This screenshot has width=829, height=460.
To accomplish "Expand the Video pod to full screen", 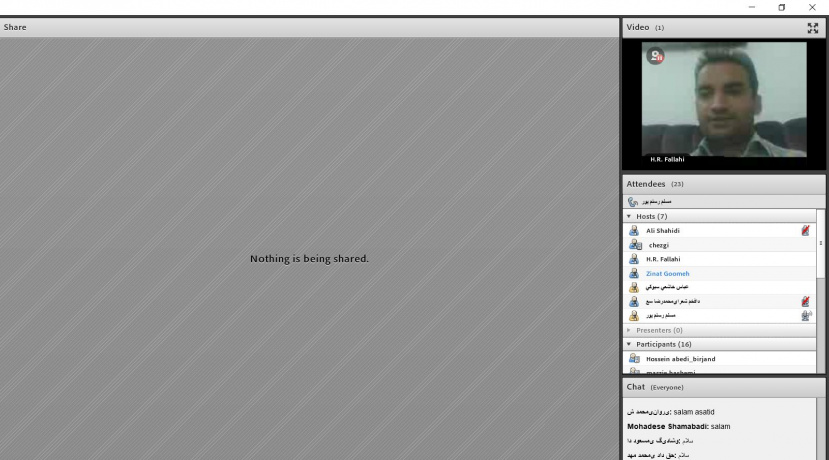I will click(812, 28).
